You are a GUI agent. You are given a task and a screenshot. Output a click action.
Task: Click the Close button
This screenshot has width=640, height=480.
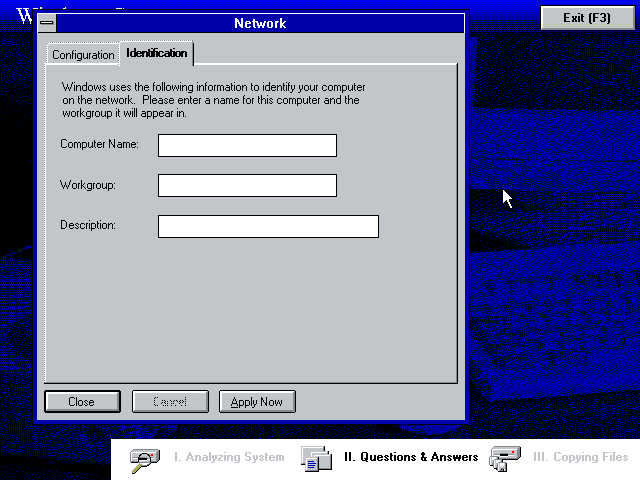[82, 402]
